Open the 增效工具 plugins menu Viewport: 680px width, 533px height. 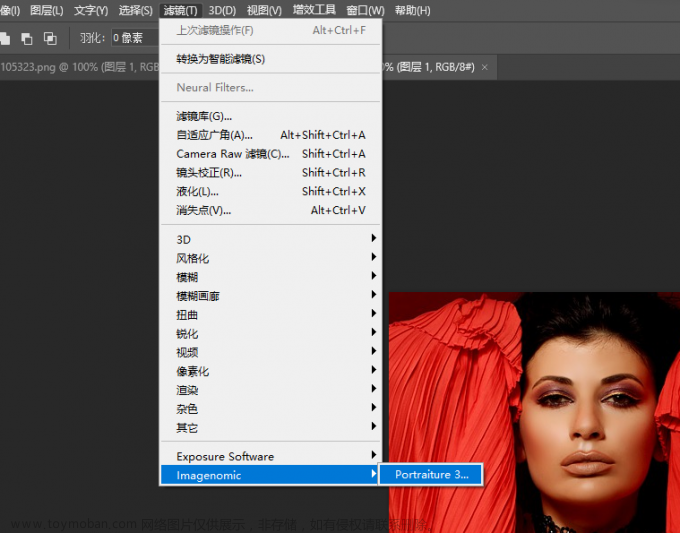(x=314, y=10)
